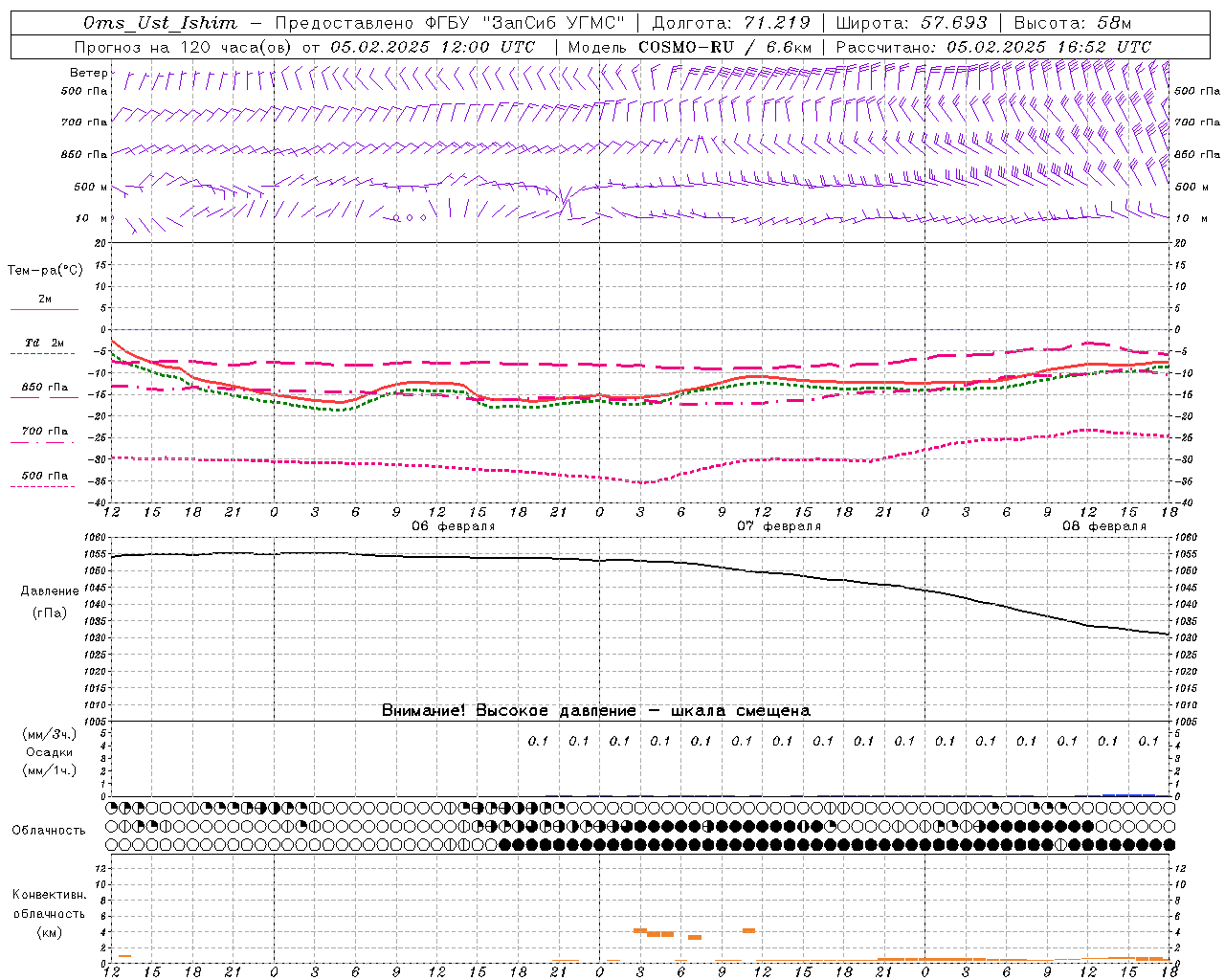This screenshot has height=980, width=1225.
Task: Click the Тем-ра(°C) axis label
Action: tap(45, 271)
